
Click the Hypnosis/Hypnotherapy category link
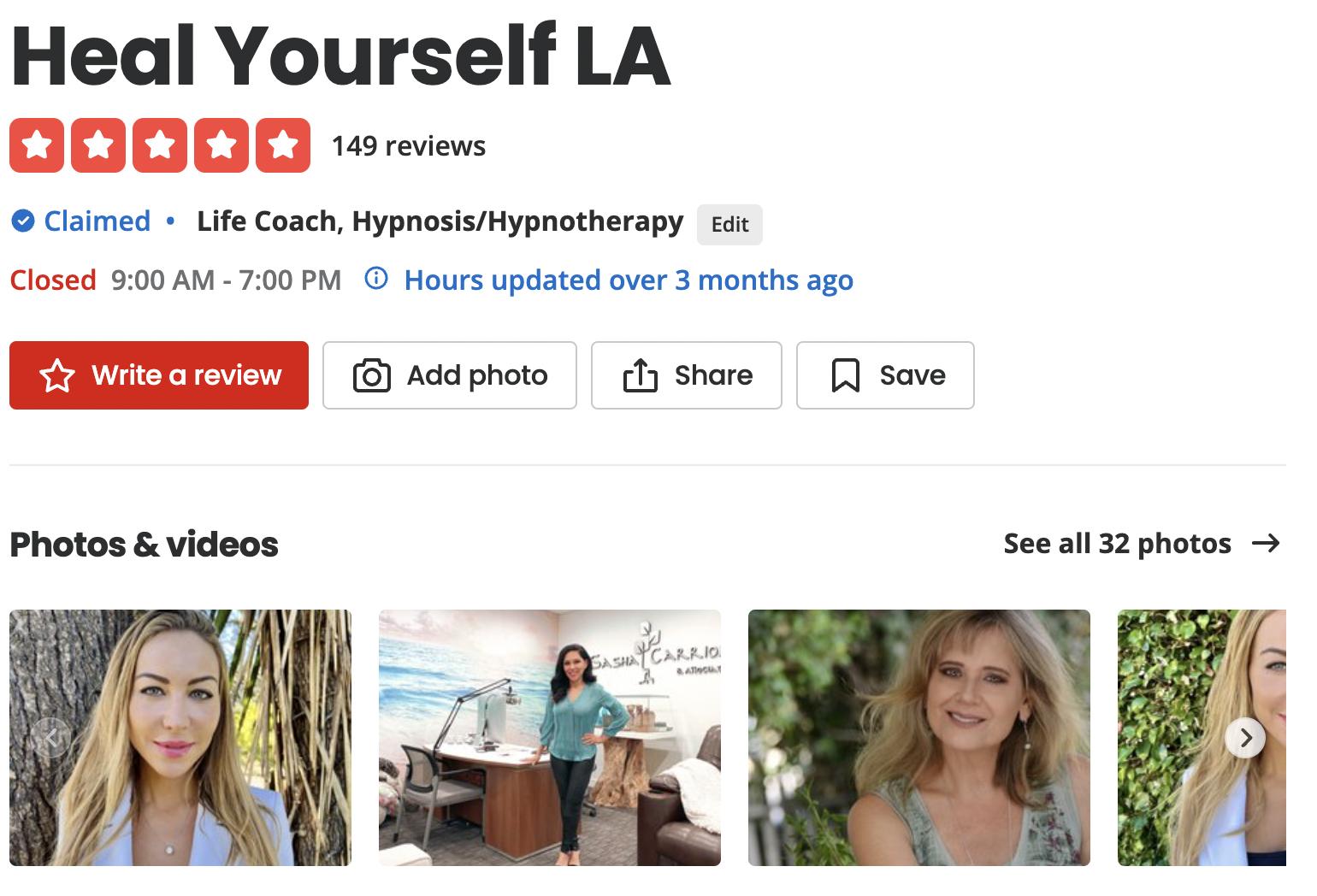coord(517,222)
